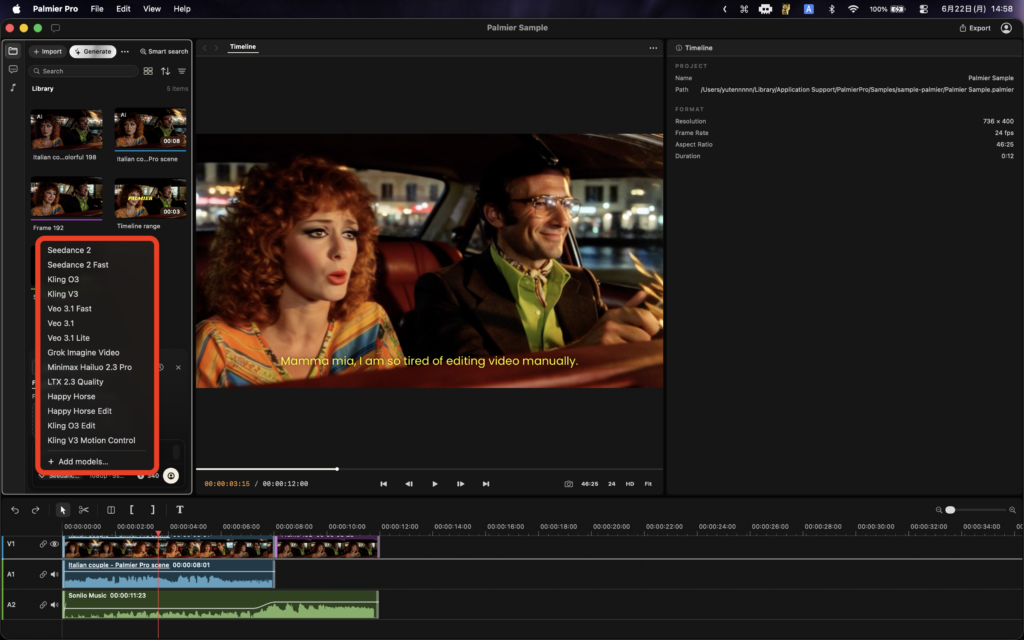
Task: Navigate forward with the right chevron
Action: 216,48
